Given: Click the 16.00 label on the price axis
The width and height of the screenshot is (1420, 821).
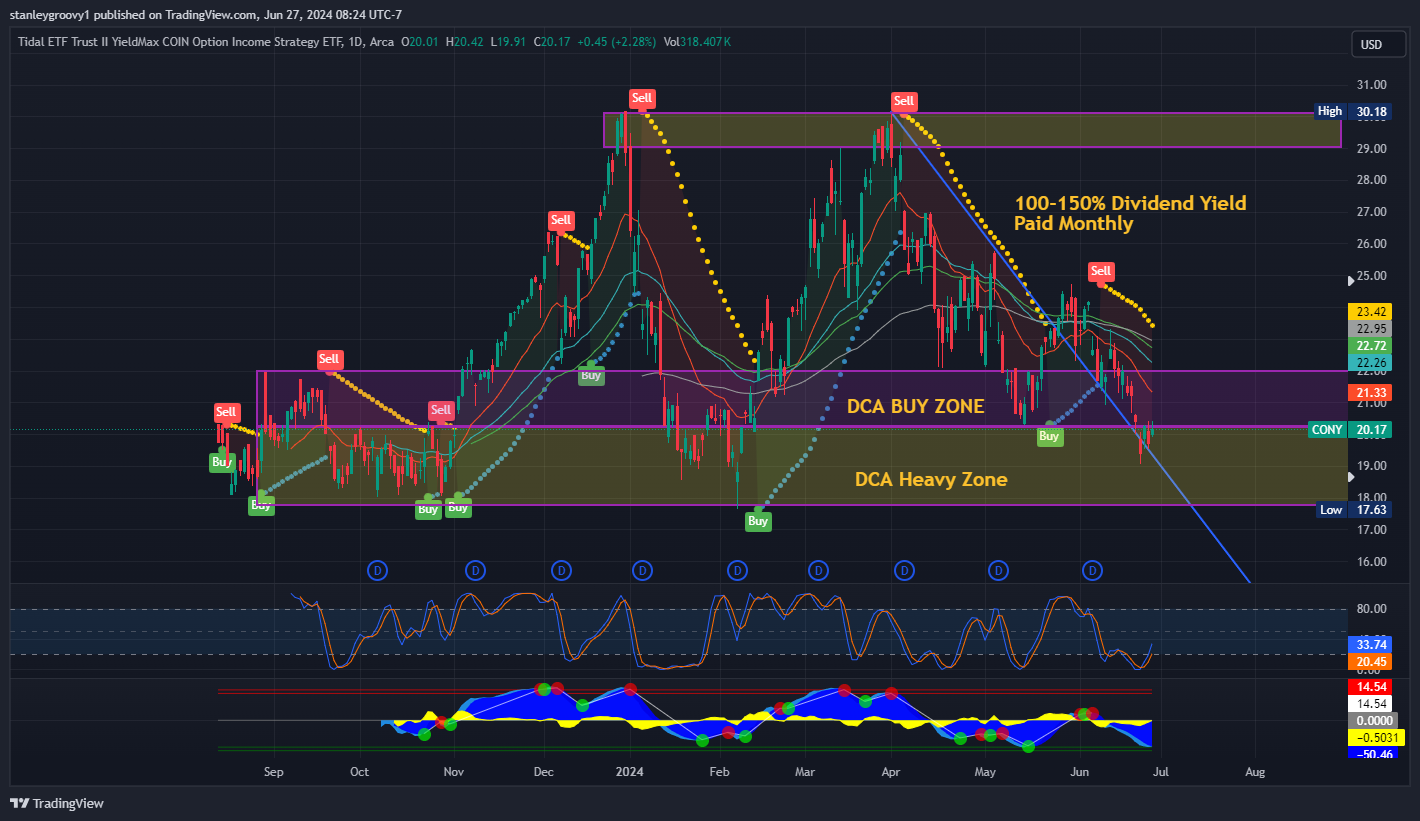Looking at the screenshot, I should click(x=1371, y=561).
